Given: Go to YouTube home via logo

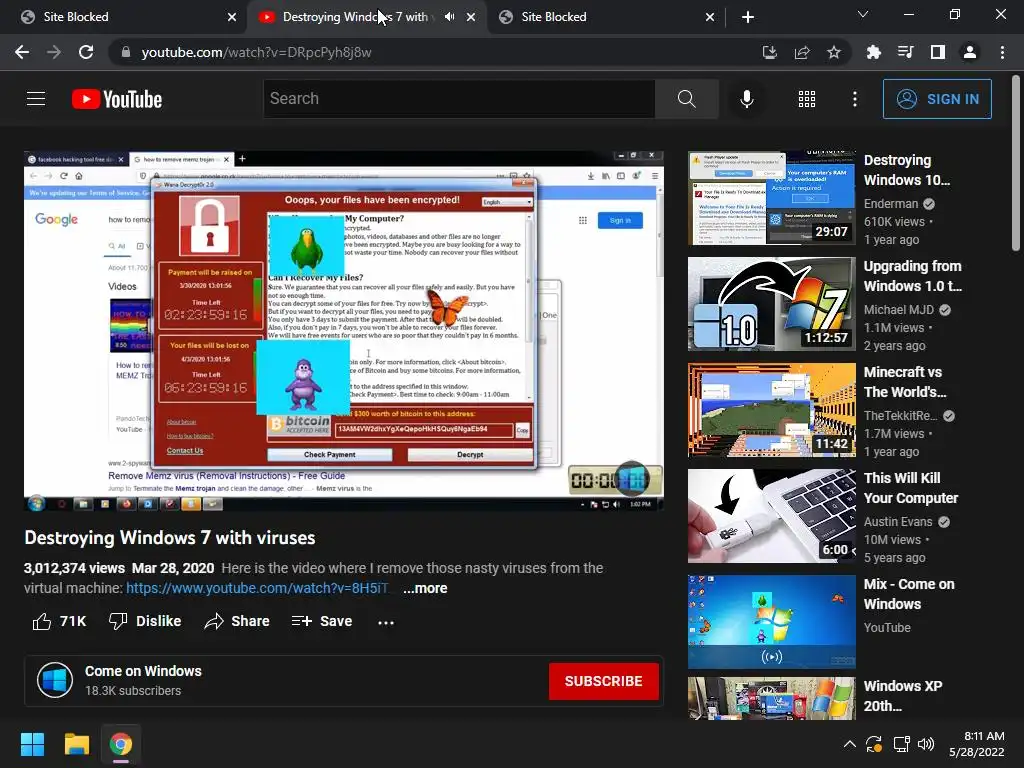Looking at the screenshot, I should click(117, 99).
